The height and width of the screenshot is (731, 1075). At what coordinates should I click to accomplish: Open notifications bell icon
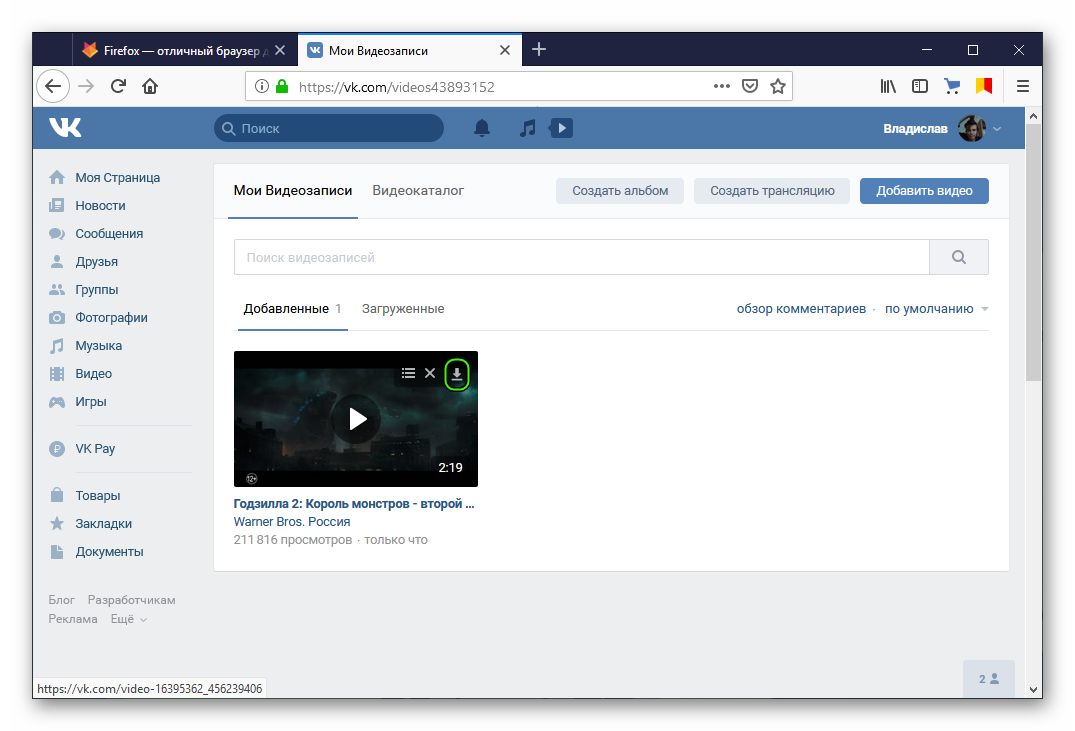[482, 128]
